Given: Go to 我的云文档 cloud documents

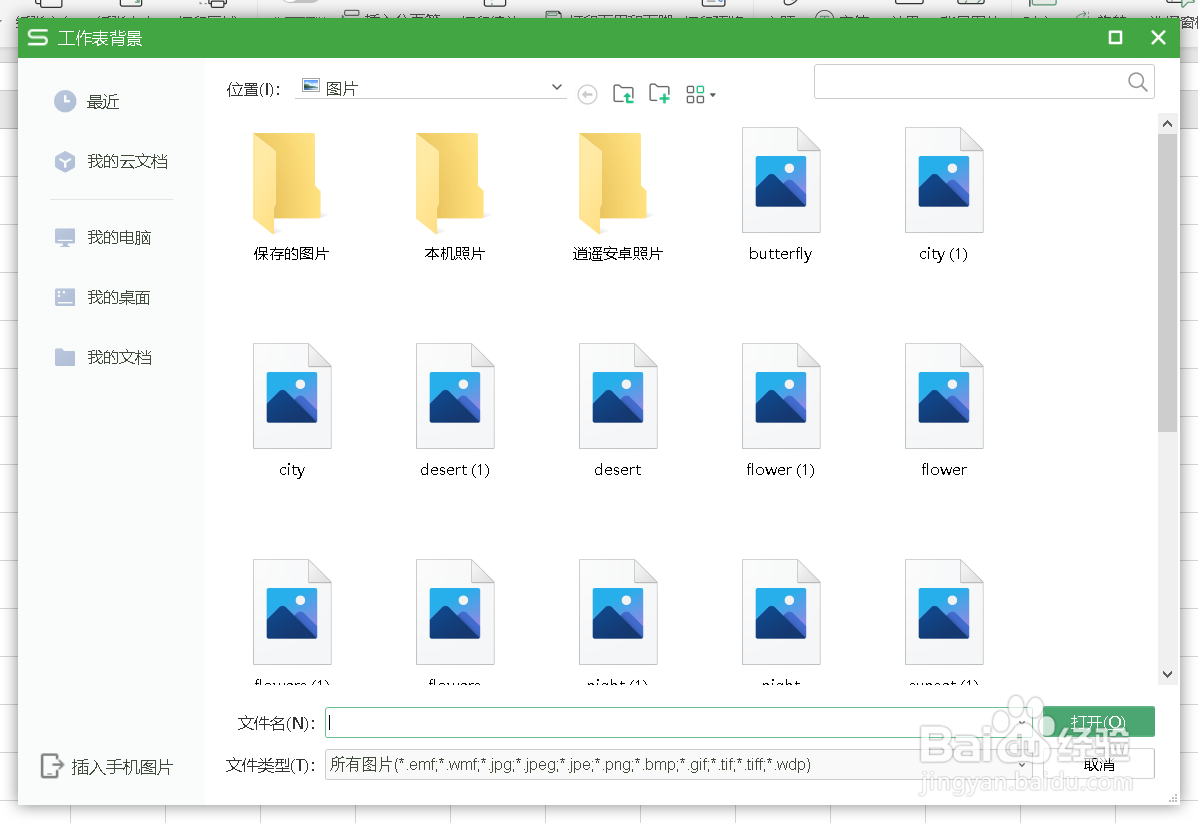Looking at the screenshot, I should [x=111, y=161].
